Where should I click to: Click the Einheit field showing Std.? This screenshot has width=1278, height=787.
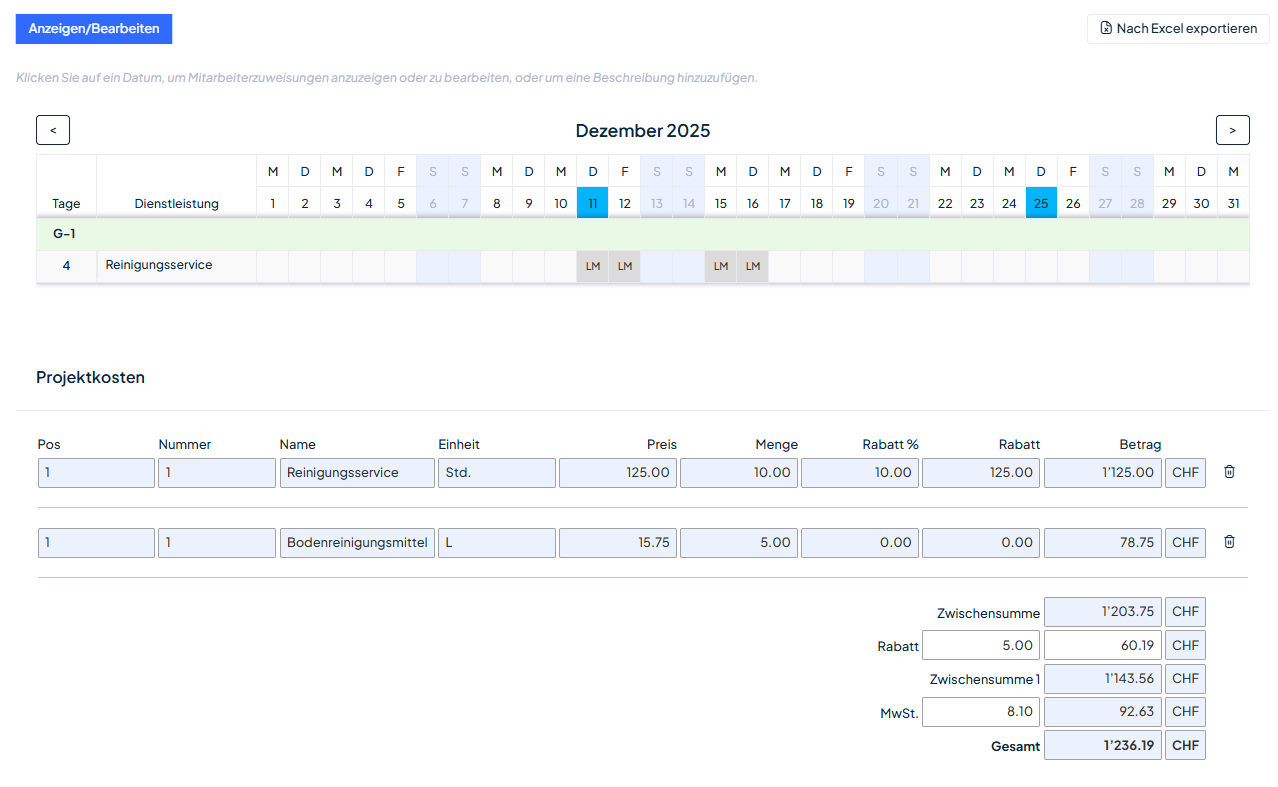point(496,473)
